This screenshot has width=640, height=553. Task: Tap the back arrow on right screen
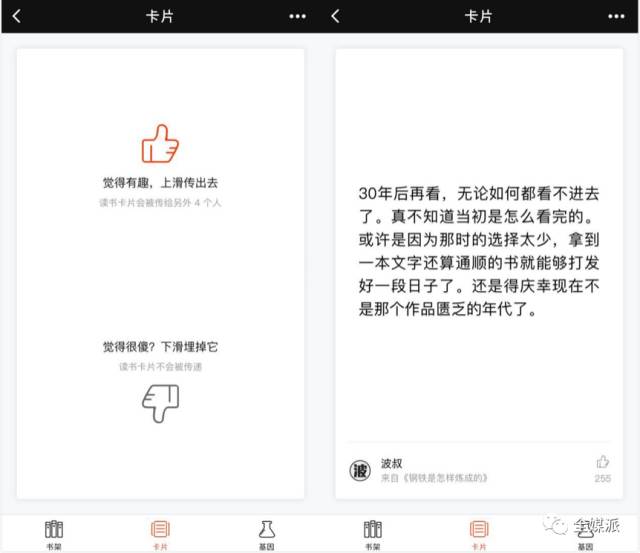click(x=335, y=16)
